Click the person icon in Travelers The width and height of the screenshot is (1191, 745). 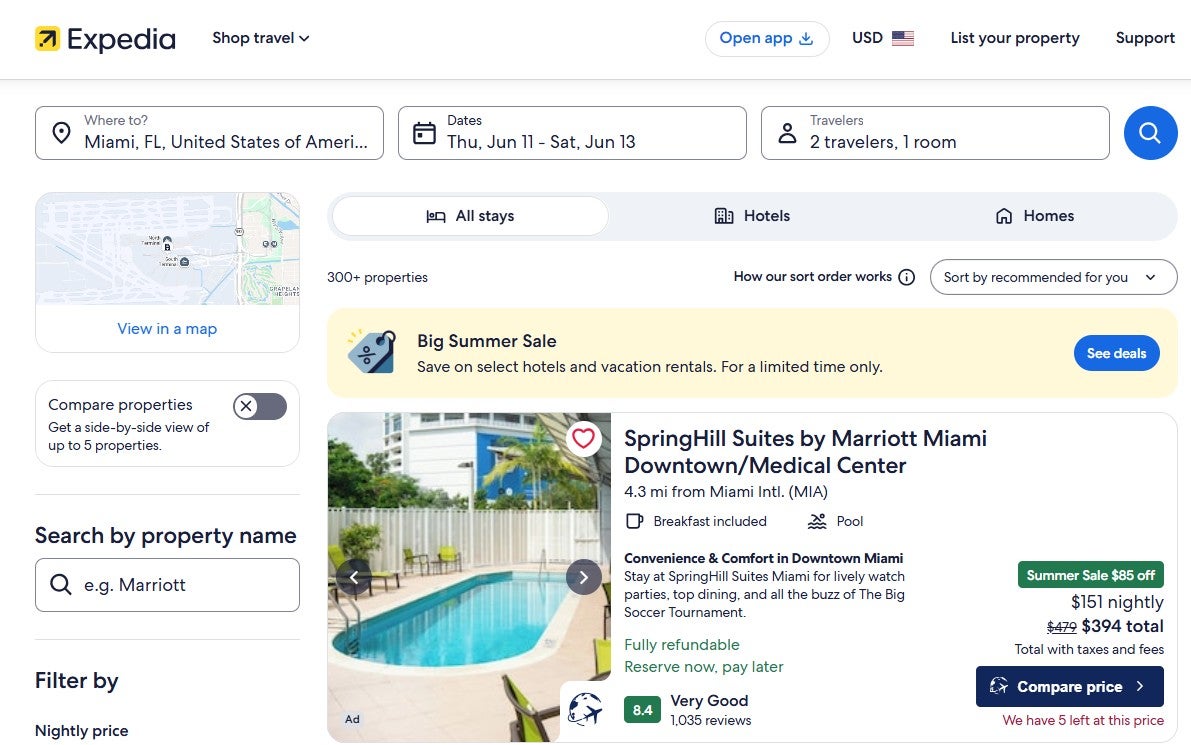click(x=788, y=133)
